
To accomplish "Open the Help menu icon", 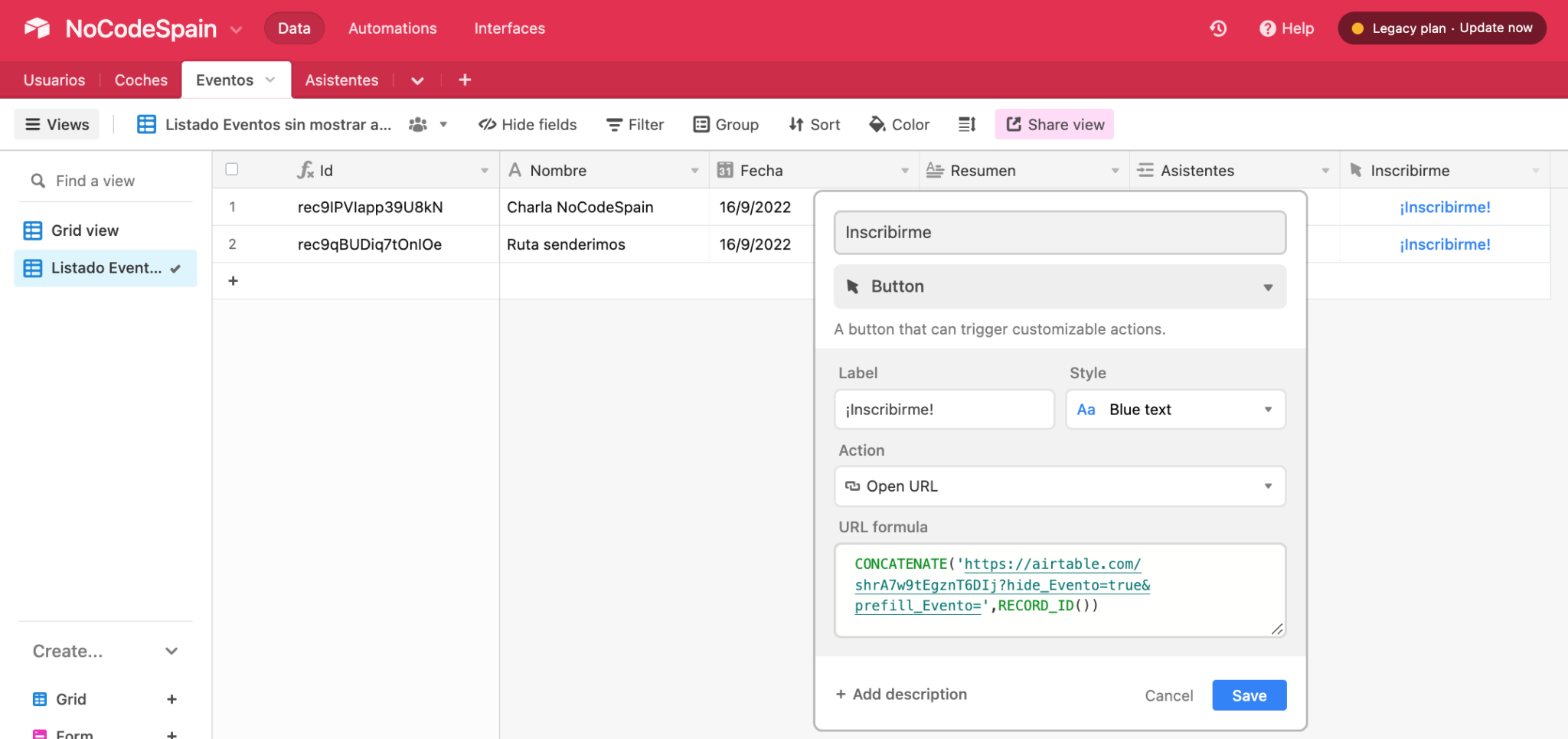I will (x=1267, y=28).
